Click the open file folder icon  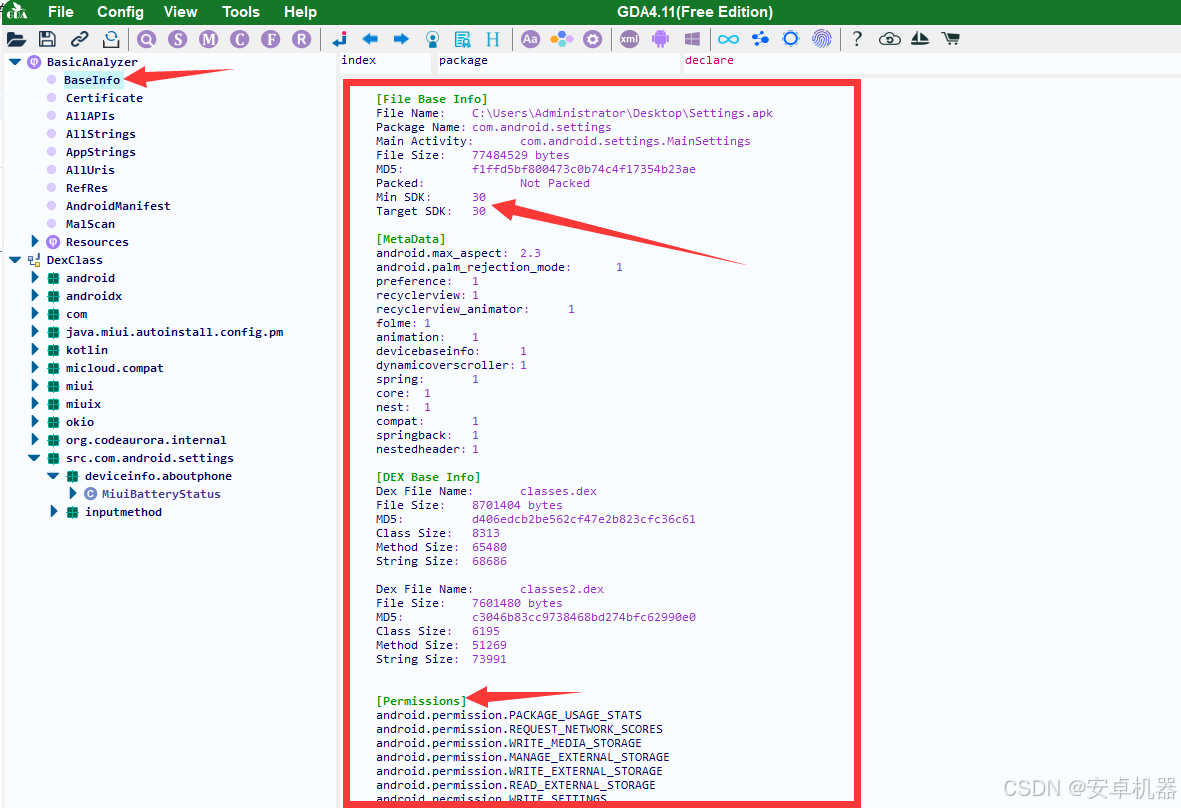pos(16,39)
